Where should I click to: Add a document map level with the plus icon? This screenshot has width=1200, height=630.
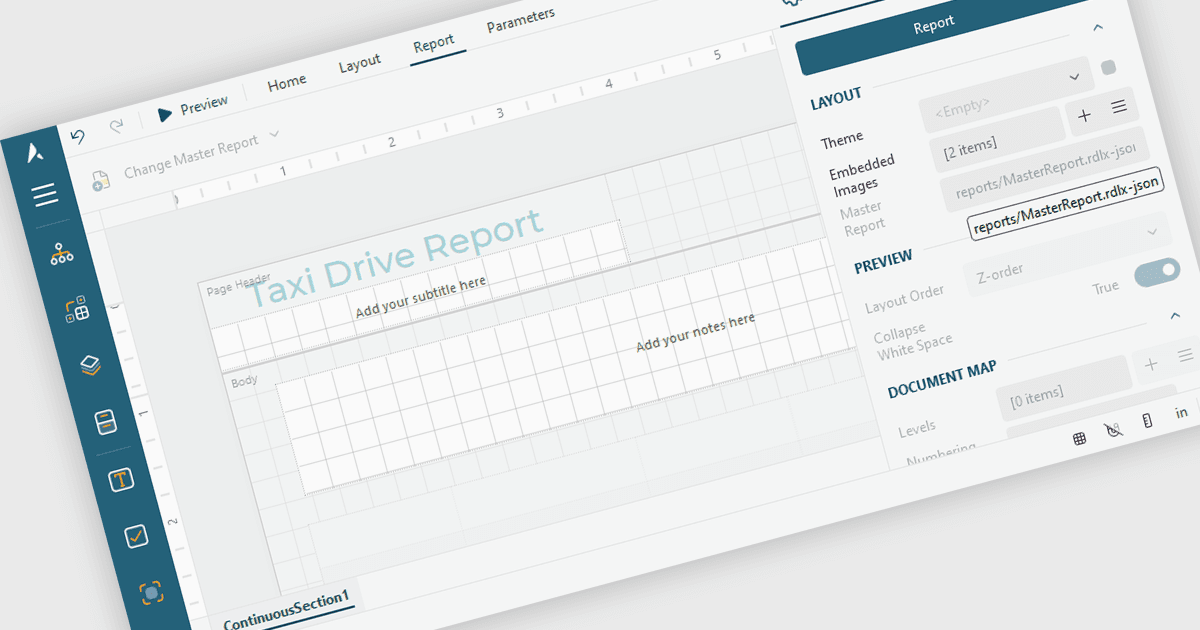click(x=1151, y=364)
